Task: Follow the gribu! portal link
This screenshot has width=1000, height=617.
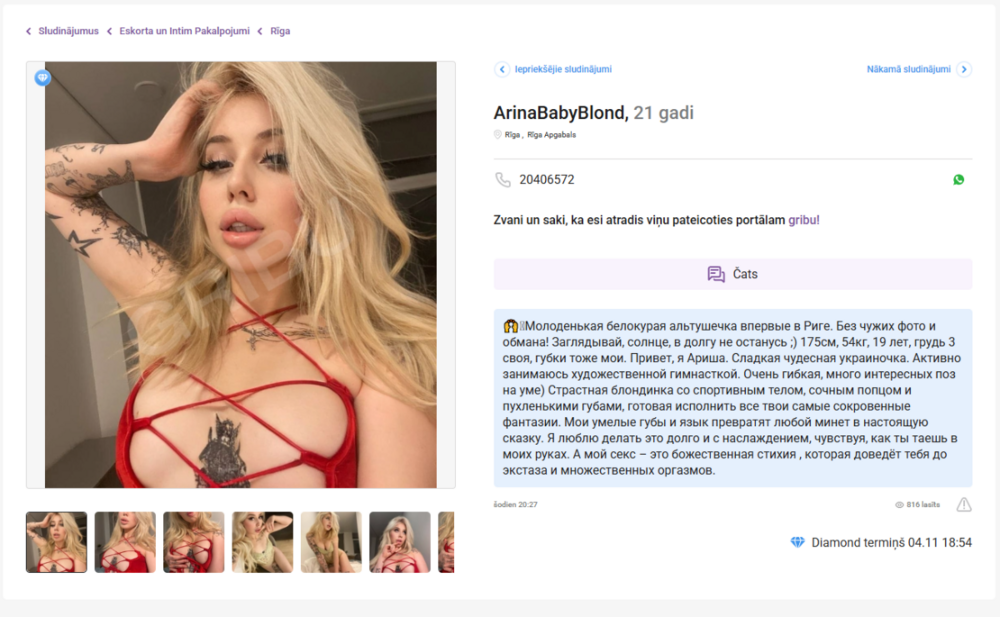Action: coord(804,220)
